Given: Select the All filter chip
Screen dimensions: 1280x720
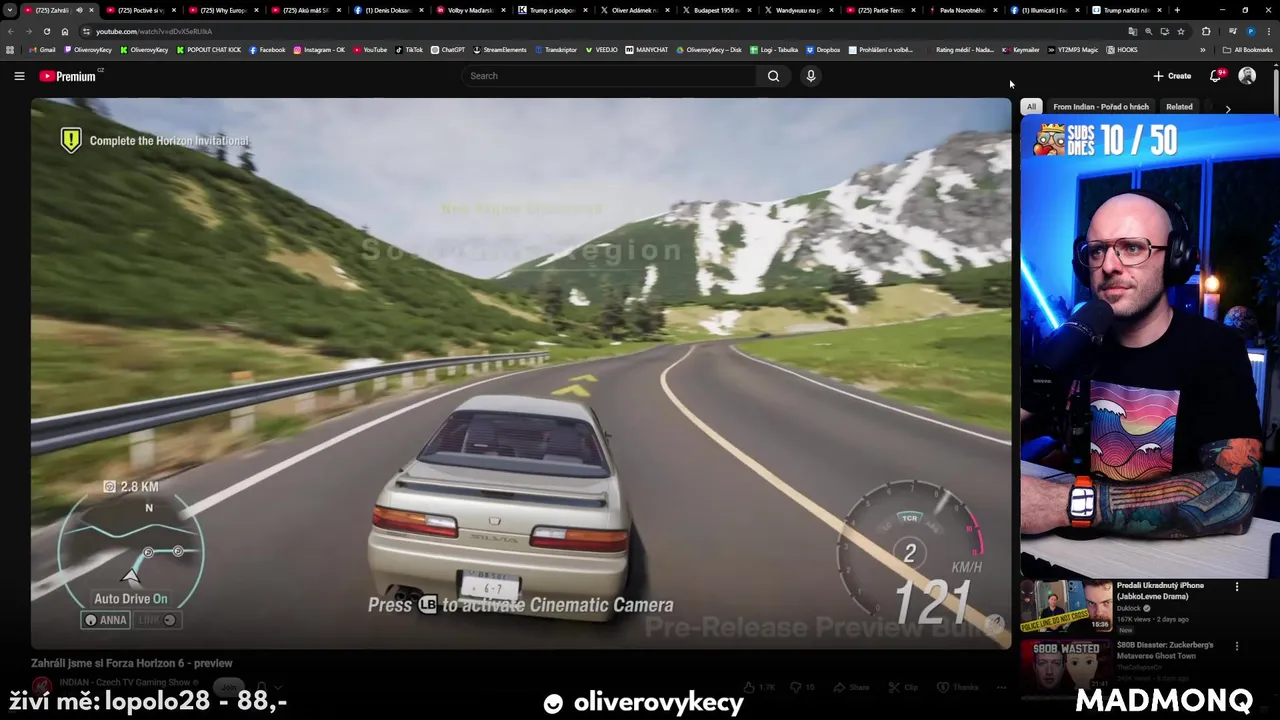Looking at the screenshot, I should click(1031, 107).
